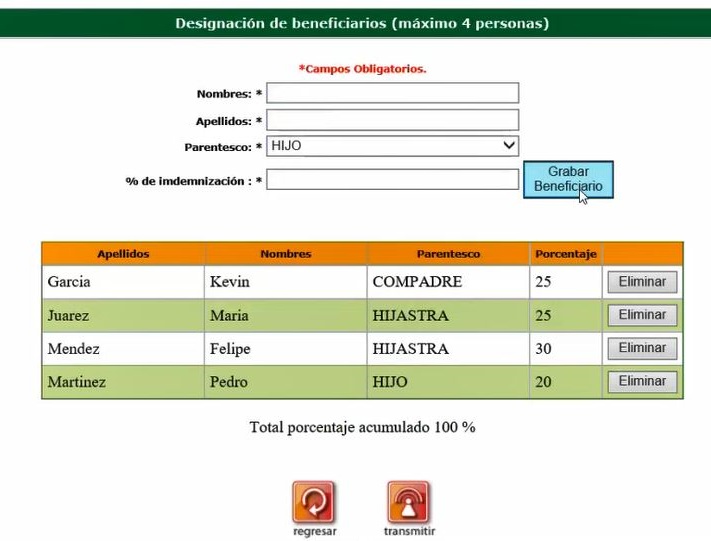Click the regresar back icon
The image size is (711, 541).
point(313,502)
